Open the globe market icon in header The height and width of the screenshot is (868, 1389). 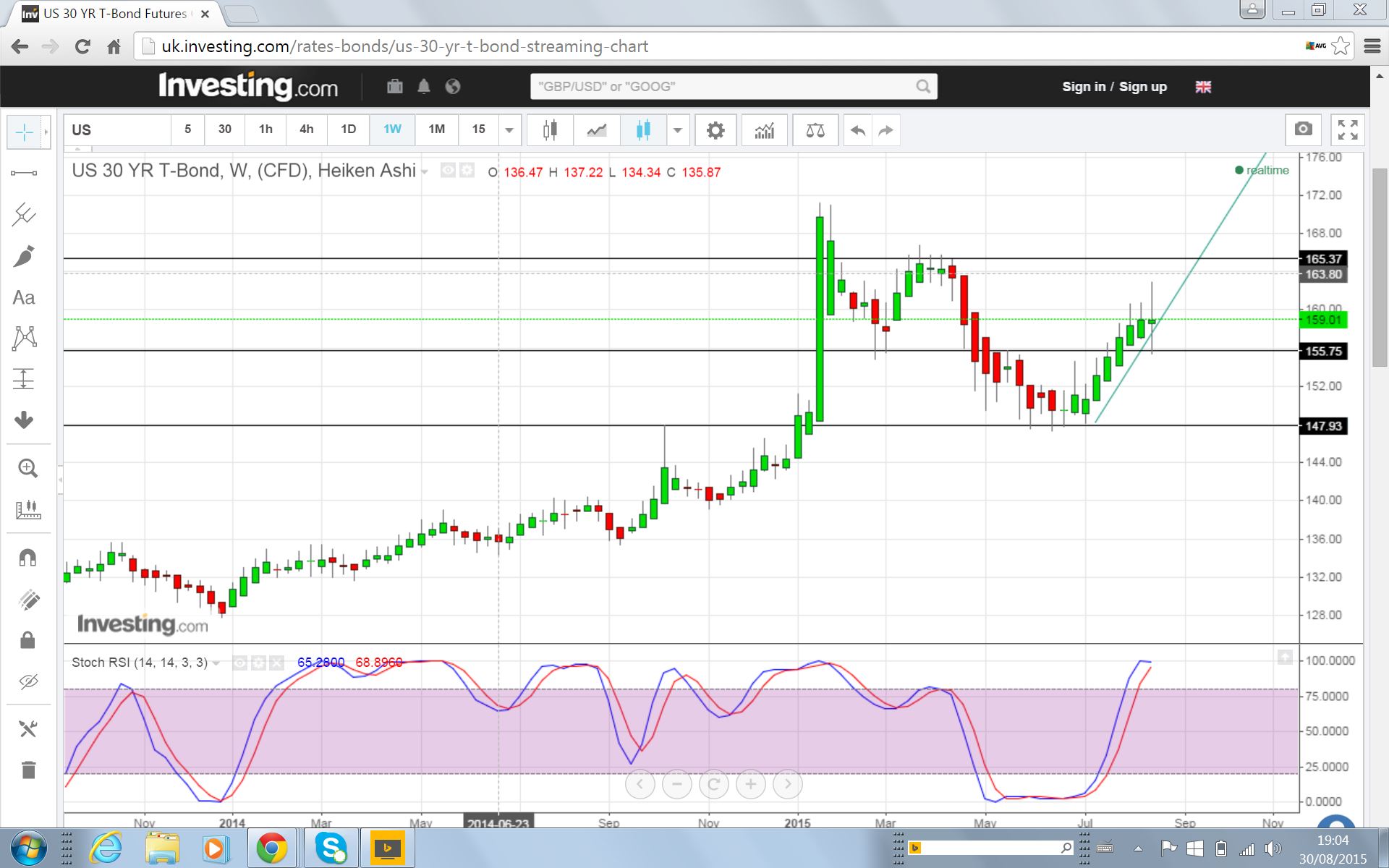[x=453, y=87]
